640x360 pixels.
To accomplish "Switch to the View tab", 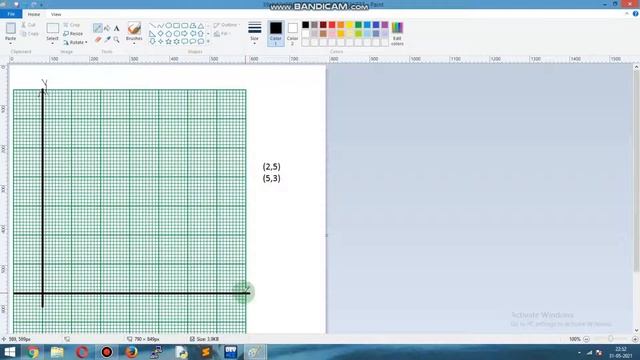I will coord(56,14).
